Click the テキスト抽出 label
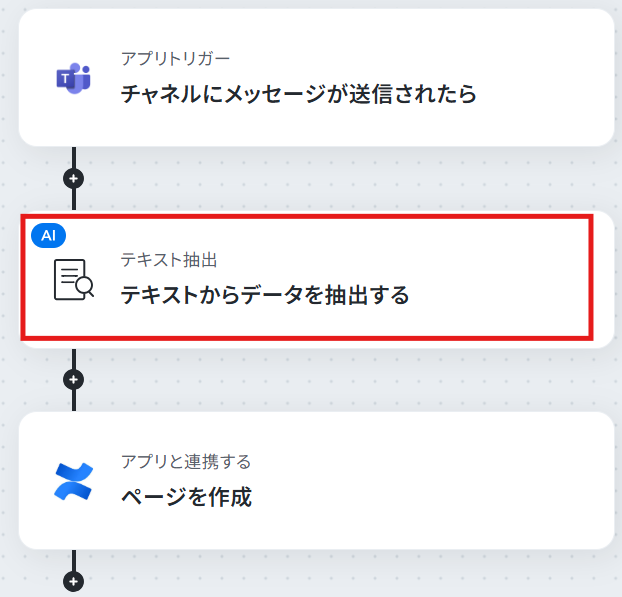The width and height of the screenshot is (622, 597). pyautogui.click(x=169, y=260)
